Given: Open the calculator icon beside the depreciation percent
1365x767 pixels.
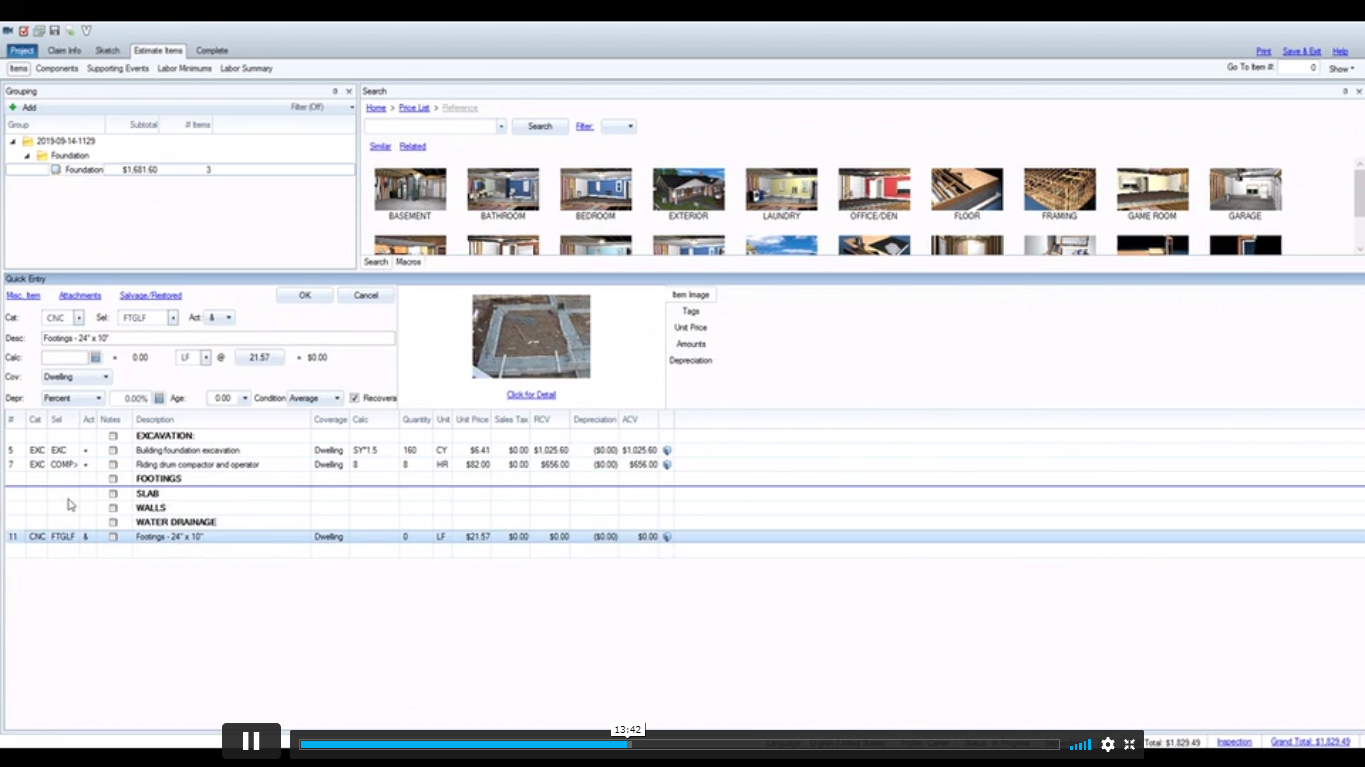Looking at the screenshot, I should coord(159,398).
